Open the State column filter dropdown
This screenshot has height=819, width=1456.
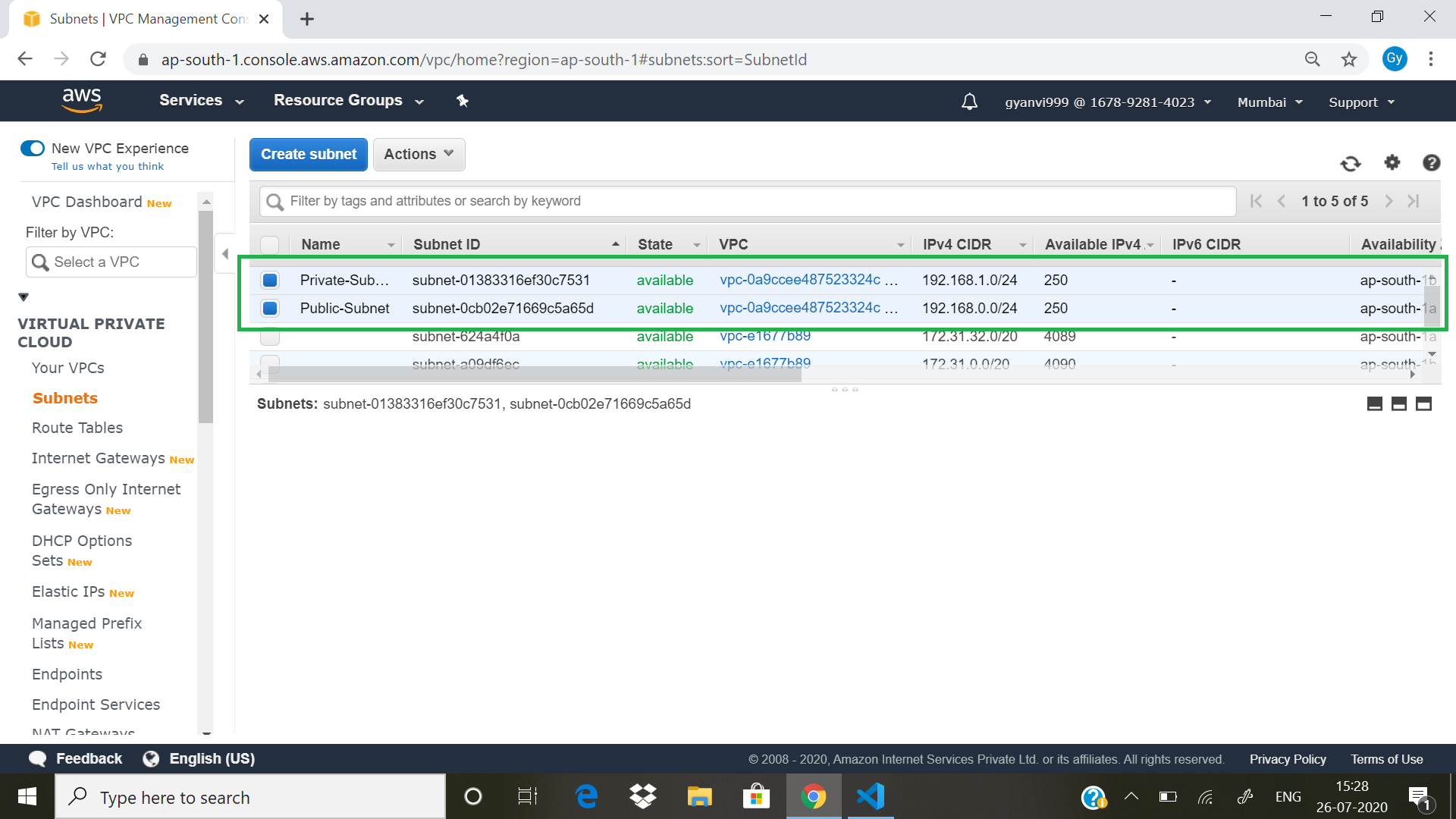coord(696,244)
